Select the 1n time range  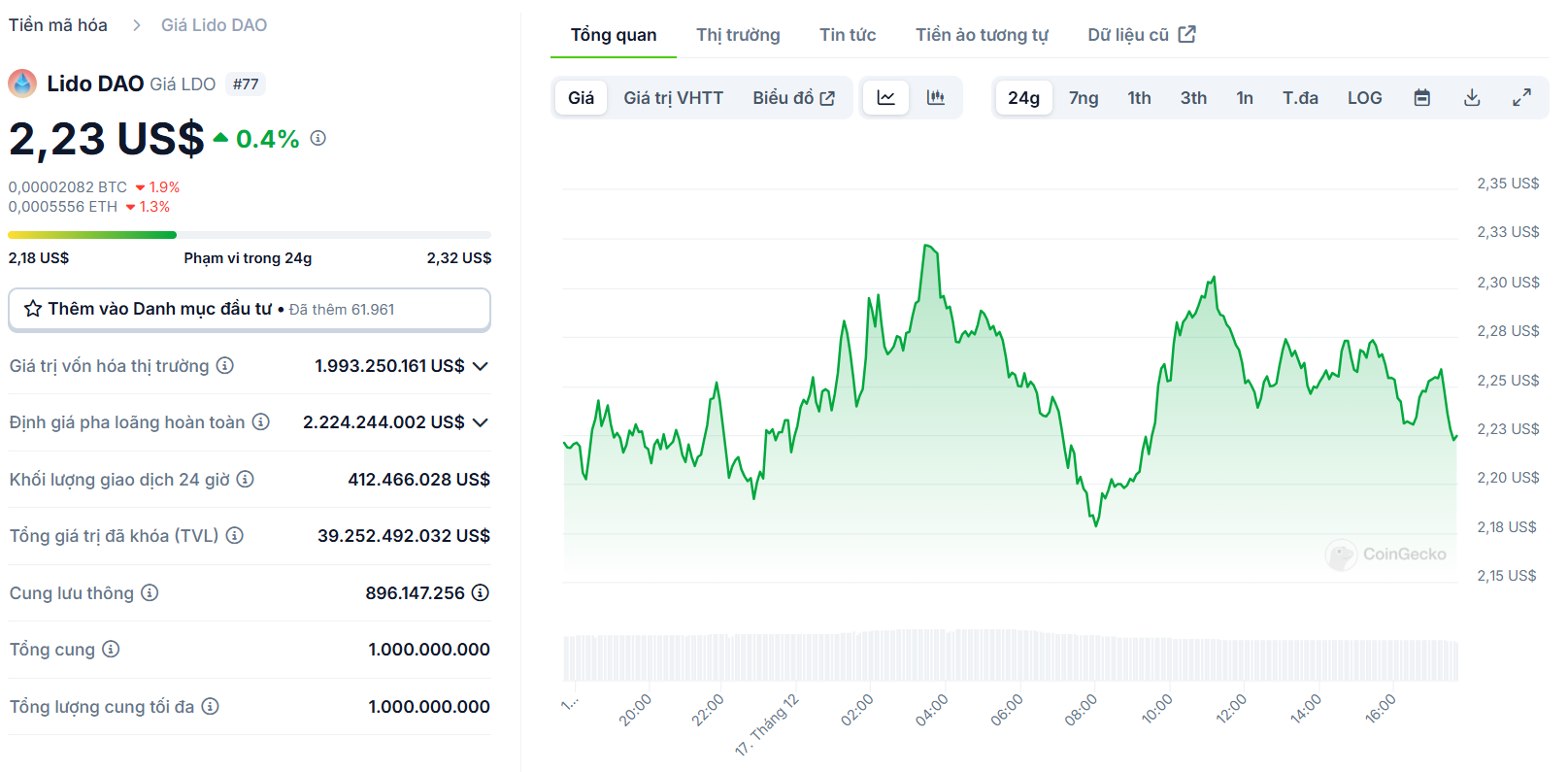click(1245, 98)
